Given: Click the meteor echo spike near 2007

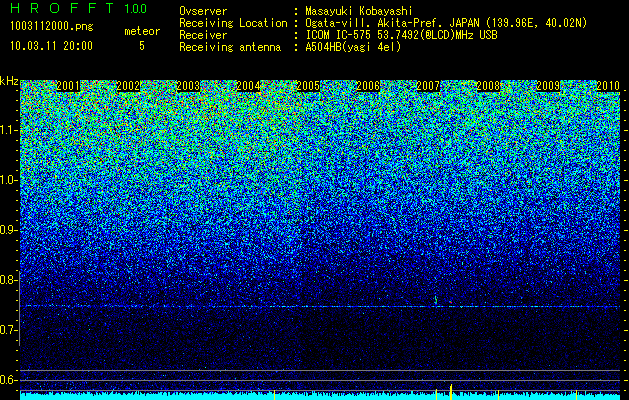Looking at the screenshot, I should tap(436, 300).
